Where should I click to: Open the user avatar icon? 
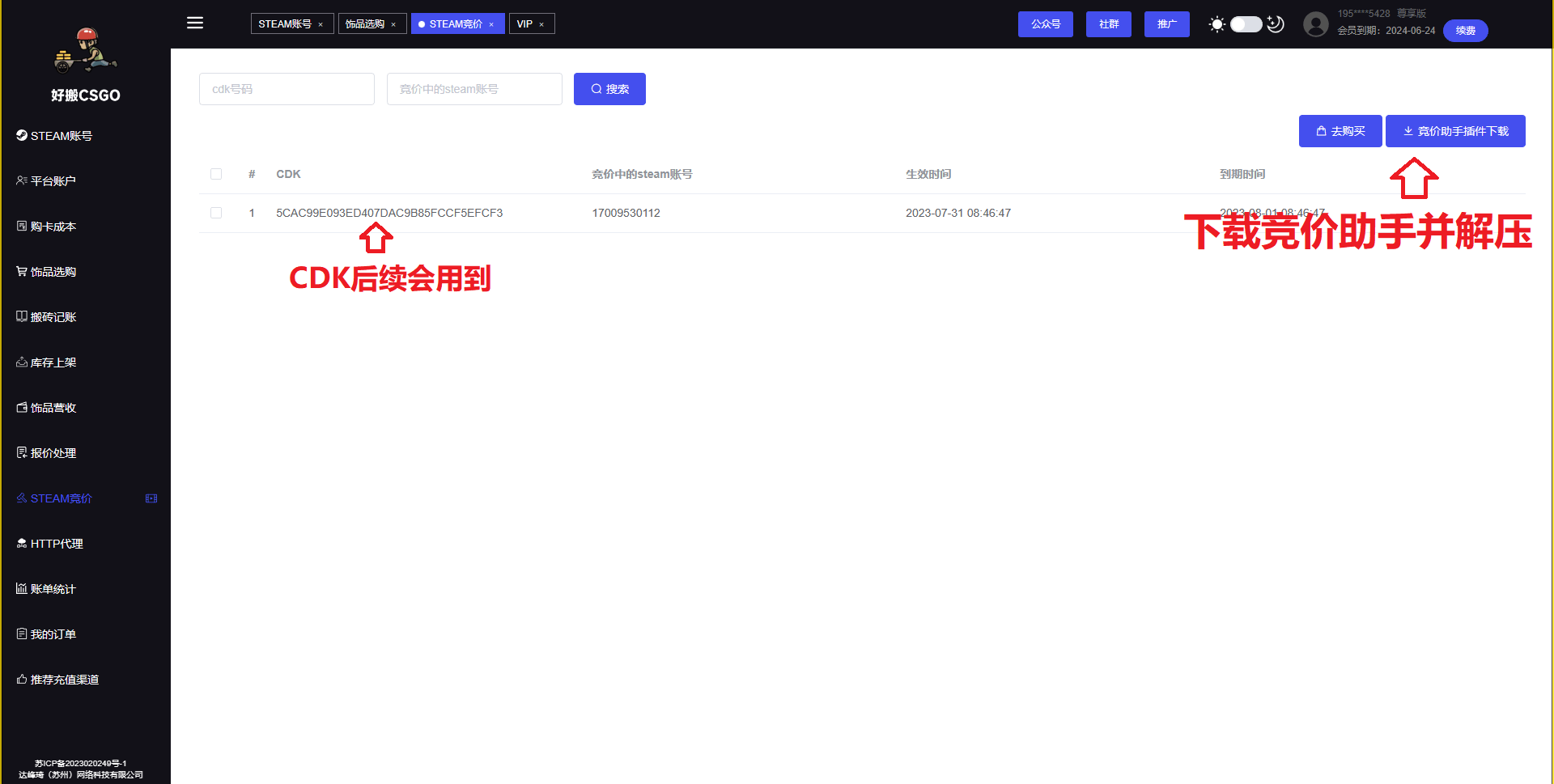point(1316,24)
